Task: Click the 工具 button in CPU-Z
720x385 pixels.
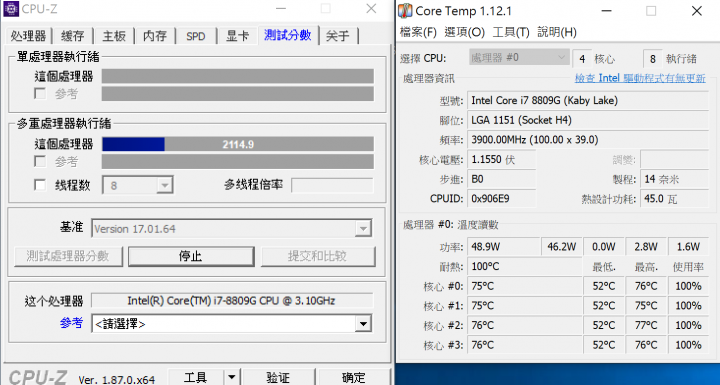Action: 196,377
